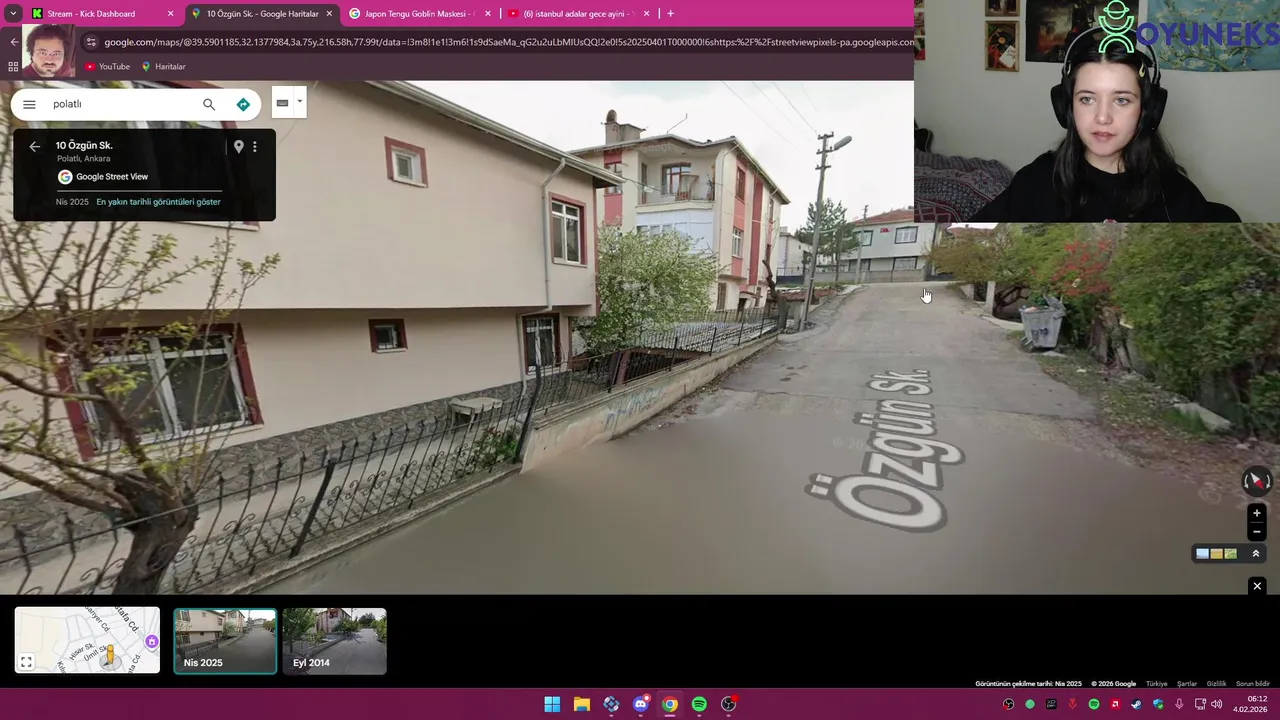Open the Google Maps hamburger menu
Viewport: 1280px width, 720px height.
coord(29,104)
